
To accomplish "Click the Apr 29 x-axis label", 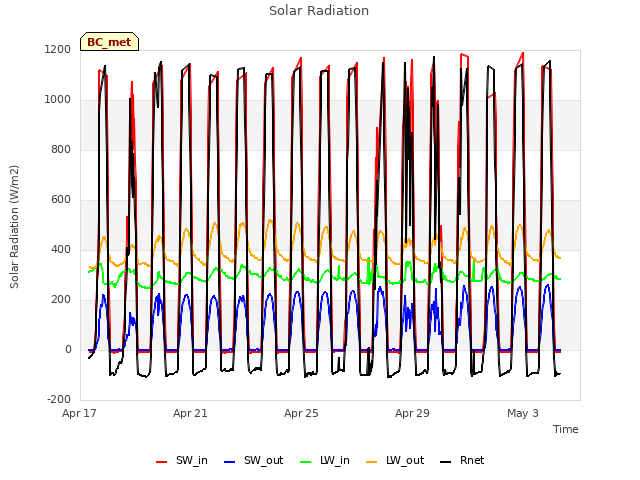I will pos(412,413).
